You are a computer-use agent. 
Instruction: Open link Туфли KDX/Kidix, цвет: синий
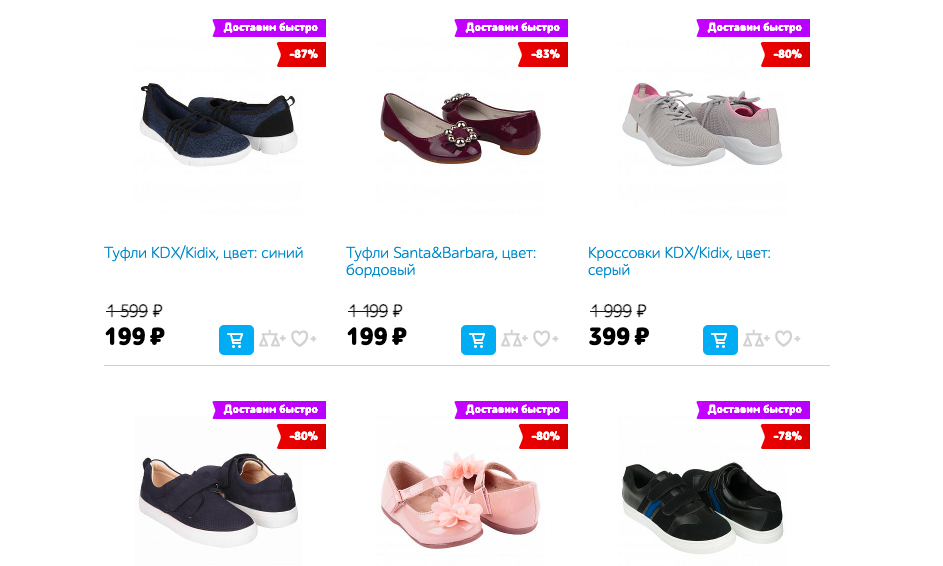click(204, 253)
